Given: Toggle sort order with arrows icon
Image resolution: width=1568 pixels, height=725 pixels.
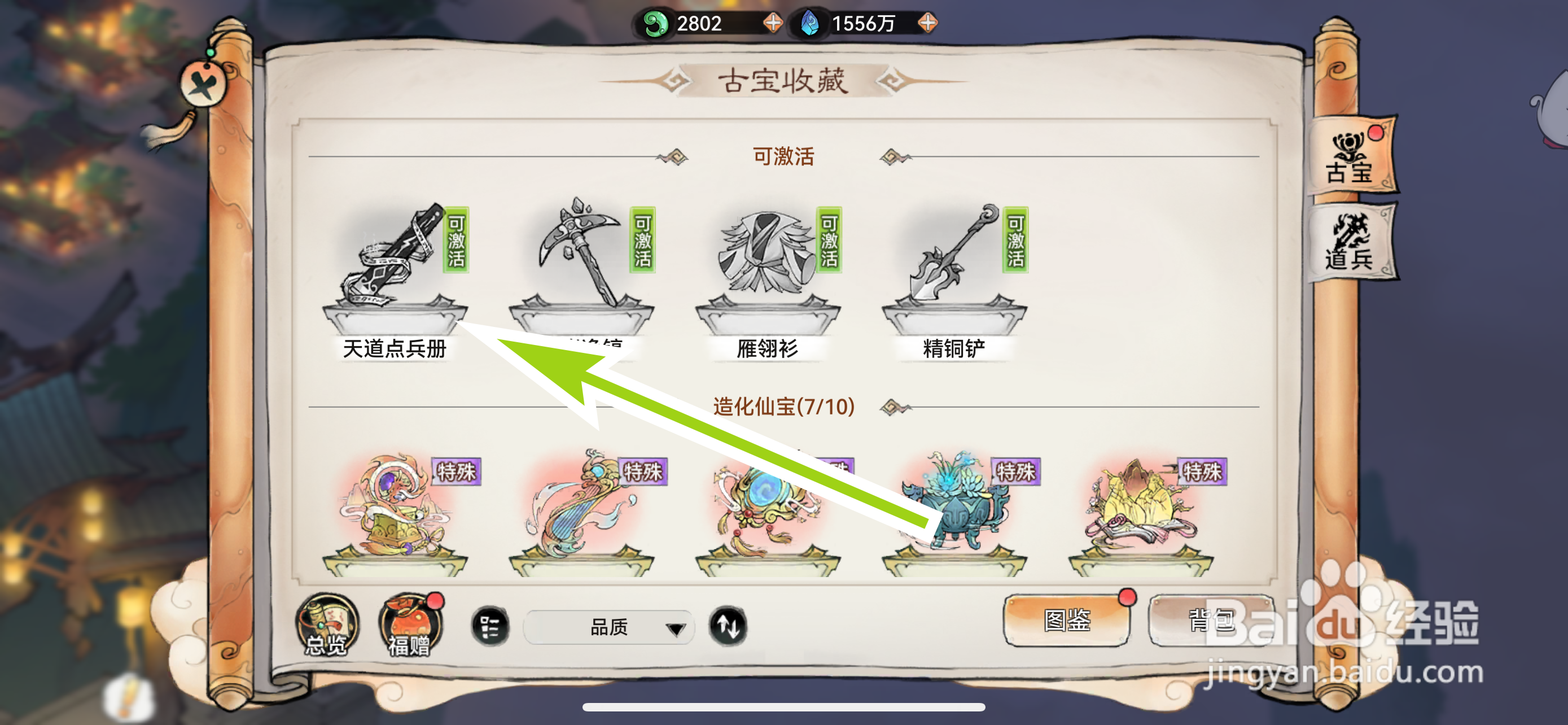Looking at the screenshot, I should pos(728,626).
